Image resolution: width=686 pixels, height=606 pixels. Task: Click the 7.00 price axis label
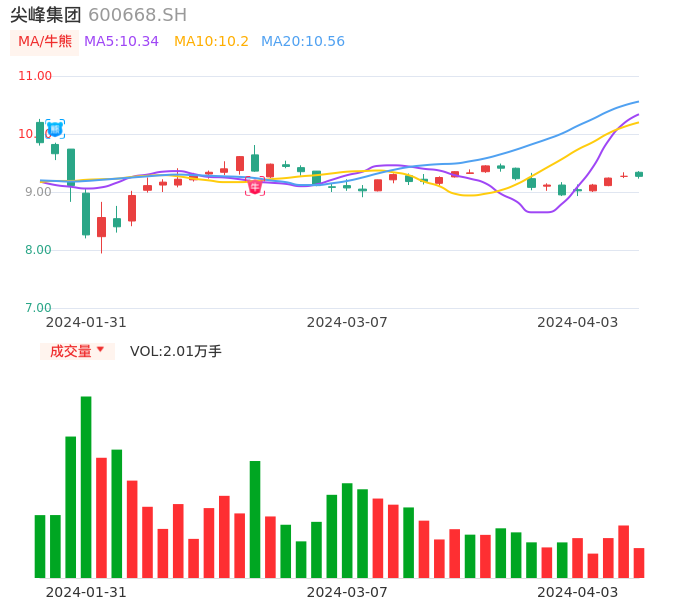(x=38, y=308)
